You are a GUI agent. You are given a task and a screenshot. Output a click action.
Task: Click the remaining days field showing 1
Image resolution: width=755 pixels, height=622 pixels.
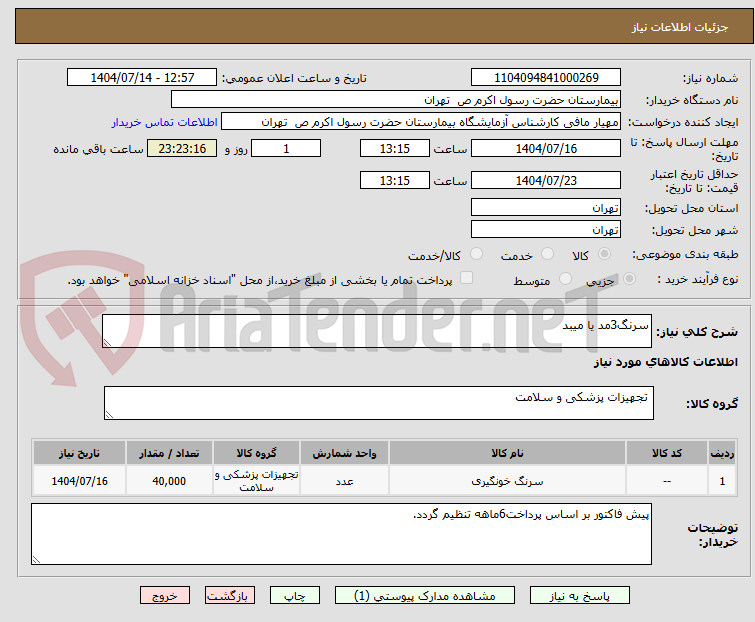[286, 148]
